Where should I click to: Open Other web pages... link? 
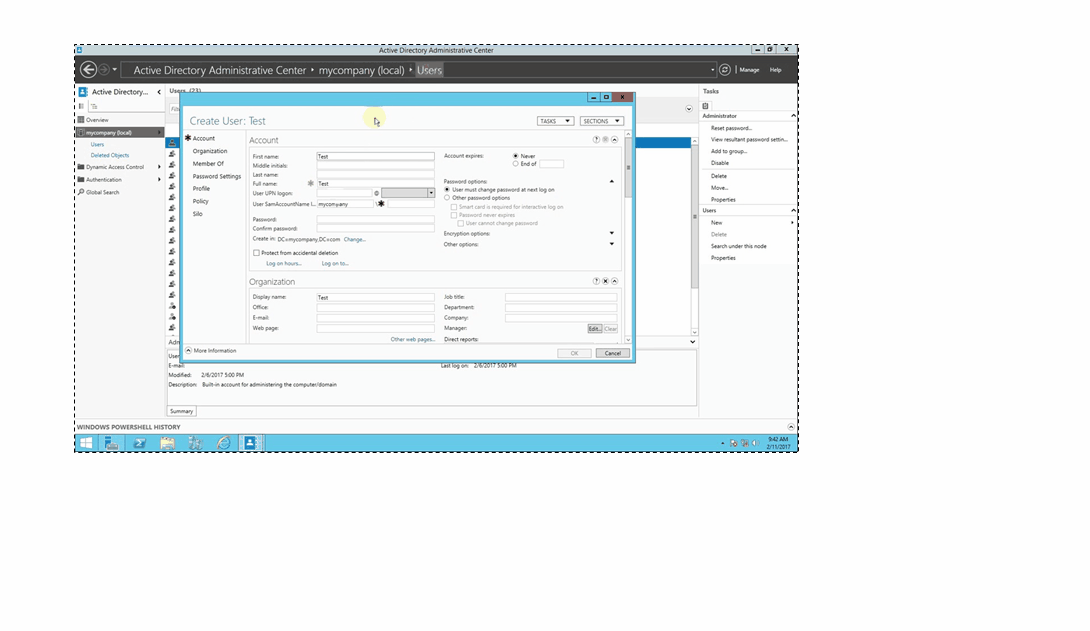pyautogui.click(x=413, y=339)
